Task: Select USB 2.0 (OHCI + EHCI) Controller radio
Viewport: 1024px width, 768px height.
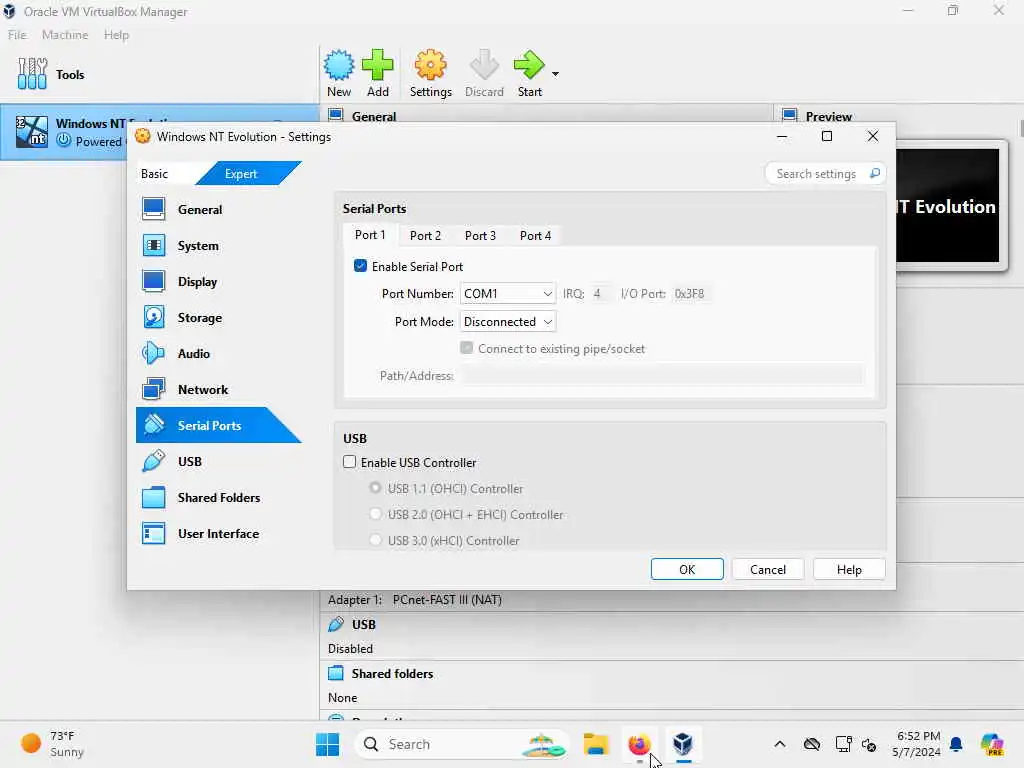Action: [376, 514]
